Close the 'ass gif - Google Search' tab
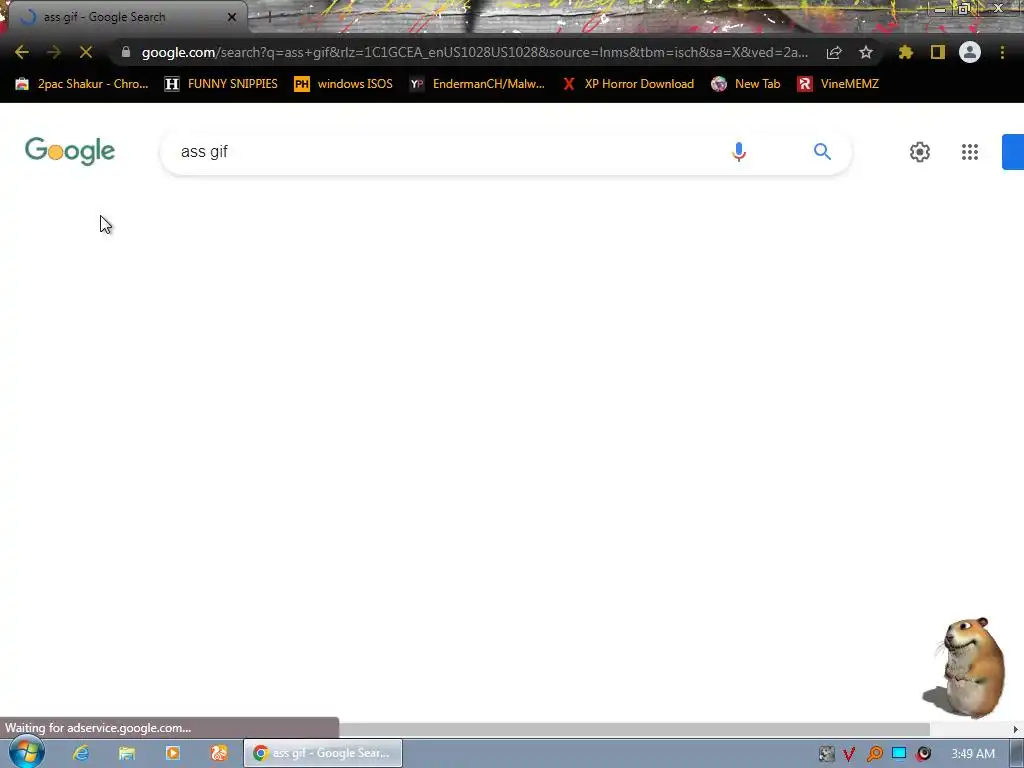The width and height of the screenshot is (1024, 768). [x=232, y=17]
